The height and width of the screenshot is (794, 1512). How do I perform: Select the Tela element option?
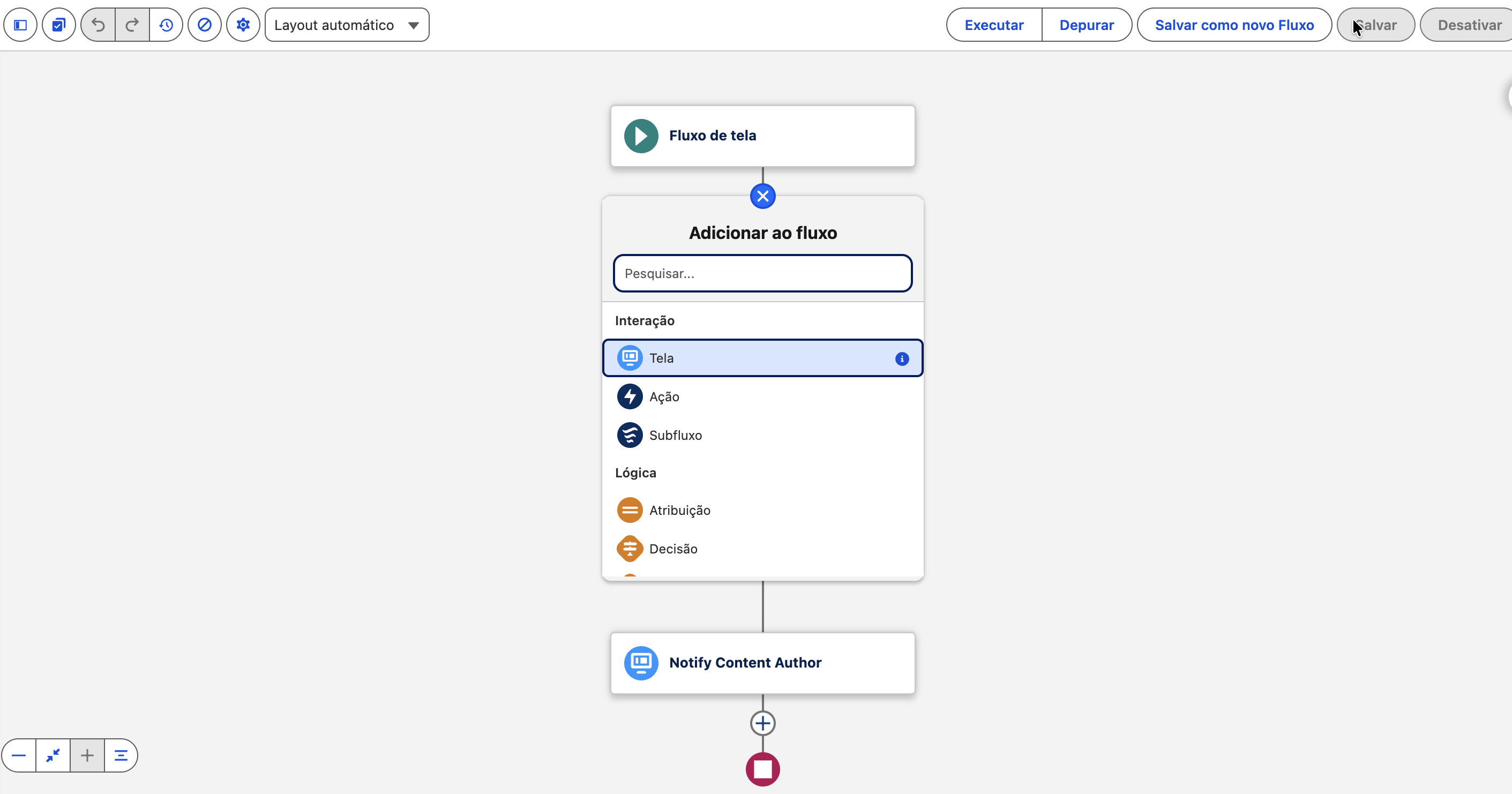point(762,358)
